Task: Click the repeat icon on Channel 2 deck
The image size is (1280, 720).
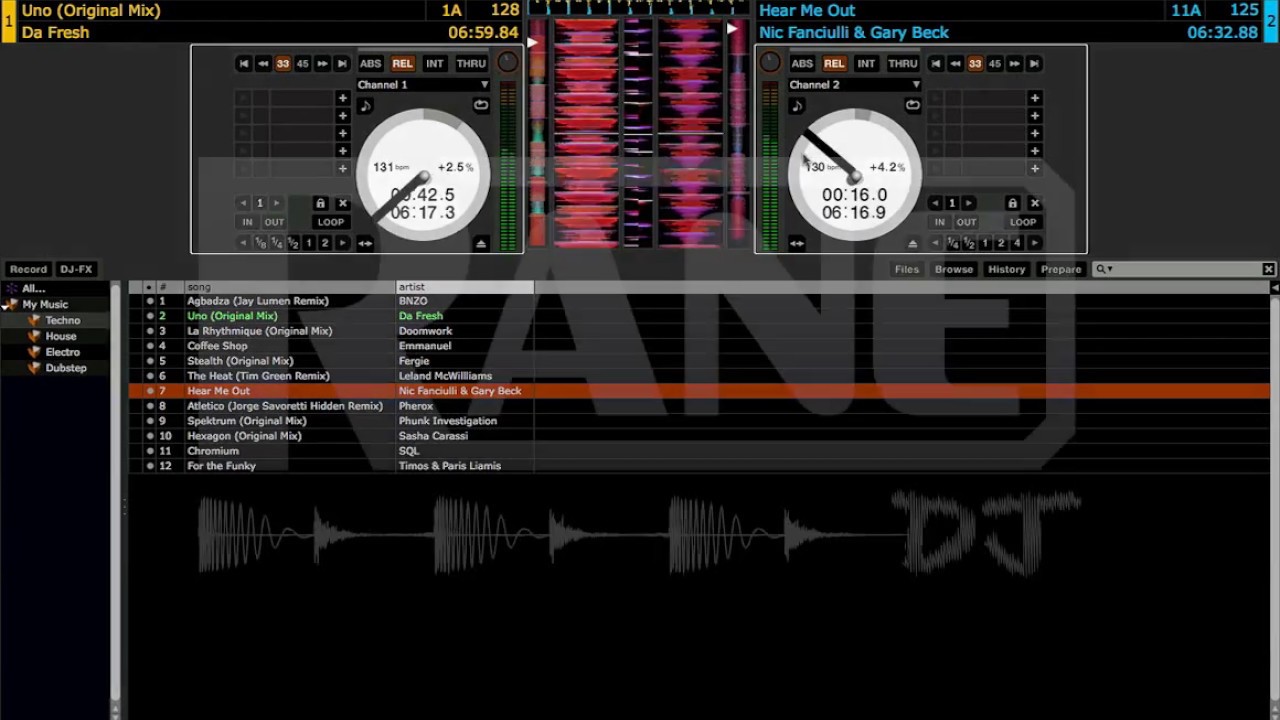Action: [x=912, y=105]
